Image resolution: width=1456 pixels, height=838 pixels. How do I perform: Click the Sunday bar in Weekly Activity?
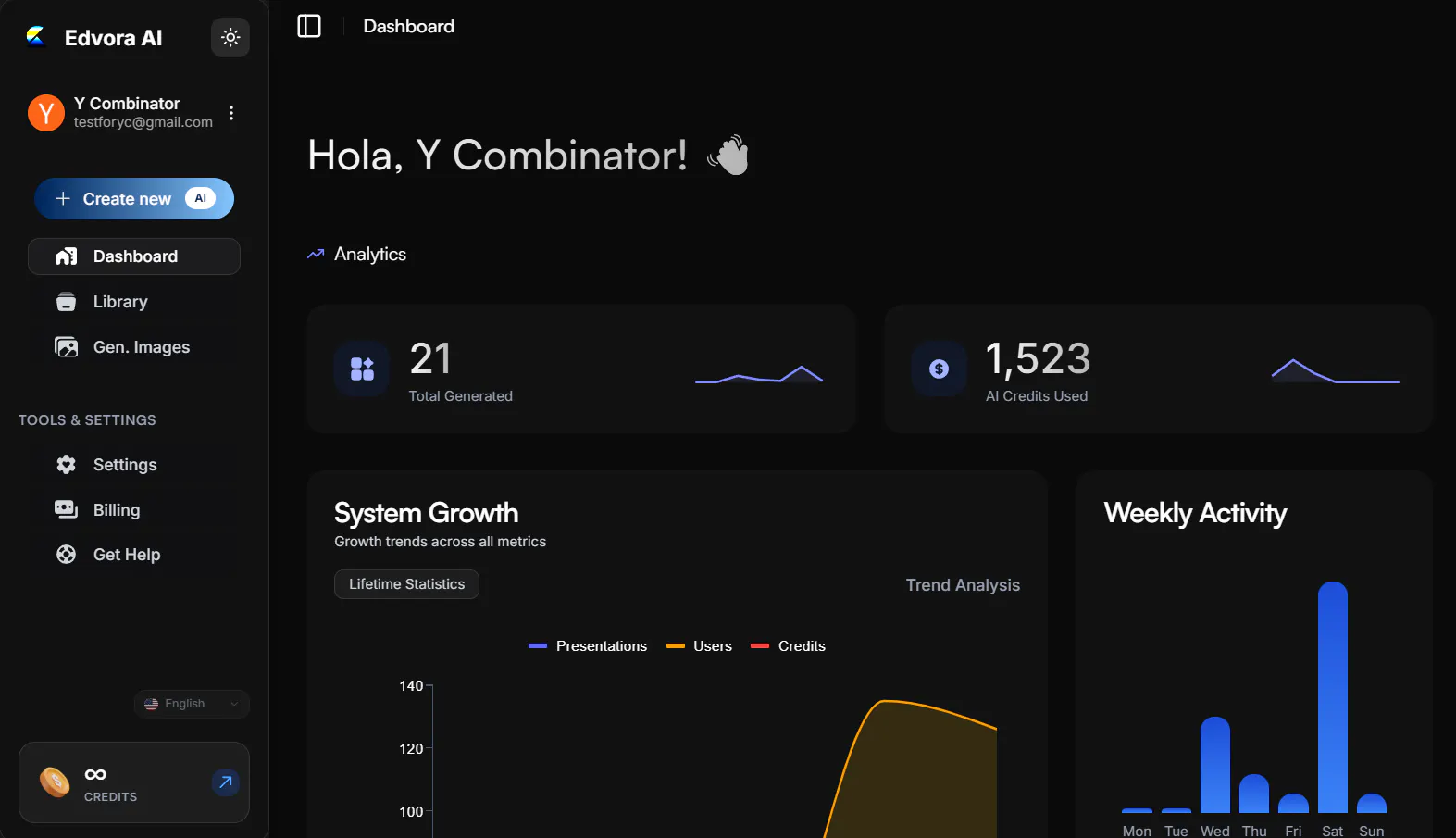[1372, 804]
